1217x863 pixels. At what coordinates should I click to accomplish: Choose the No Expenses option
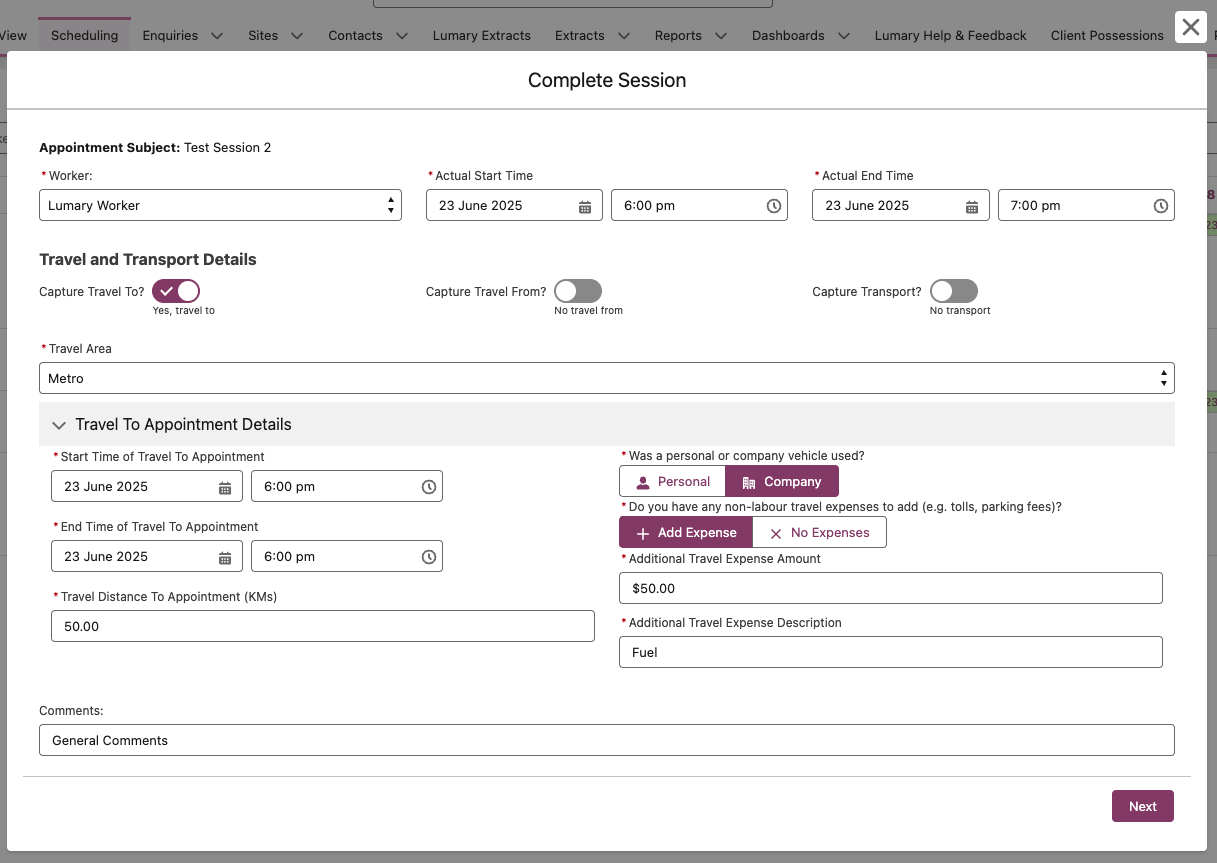819,533
